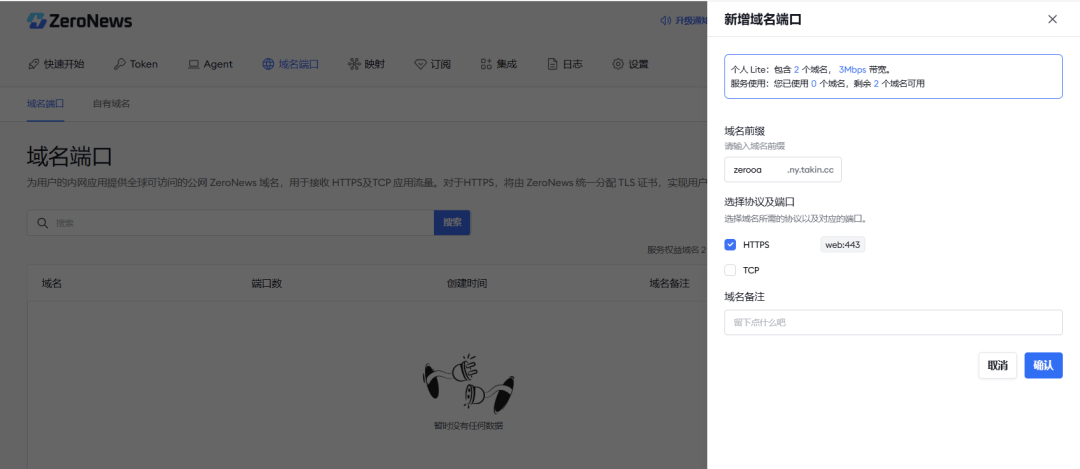Click the ZeroNews logo
This screenshot has height=469, width=1080.
(x=79, y=21)
